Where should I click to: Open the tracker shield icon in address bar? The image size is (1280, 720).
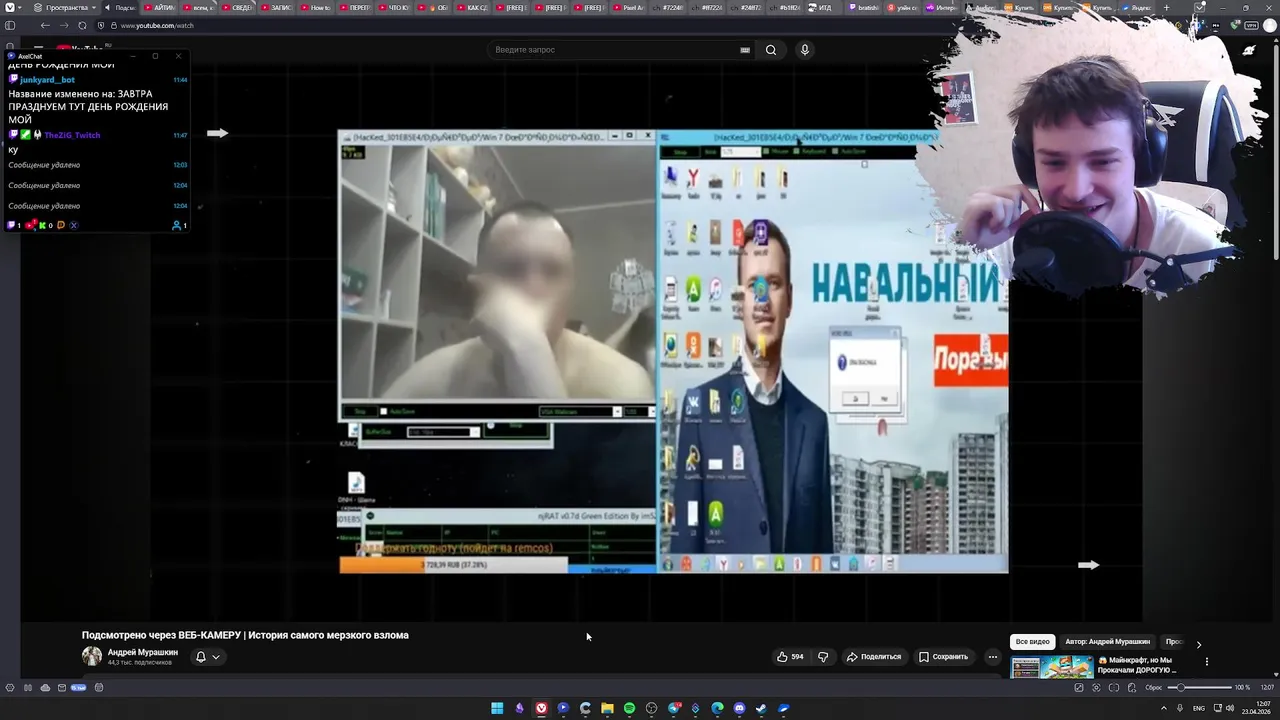pyautogui.click(x=100, y=25)
